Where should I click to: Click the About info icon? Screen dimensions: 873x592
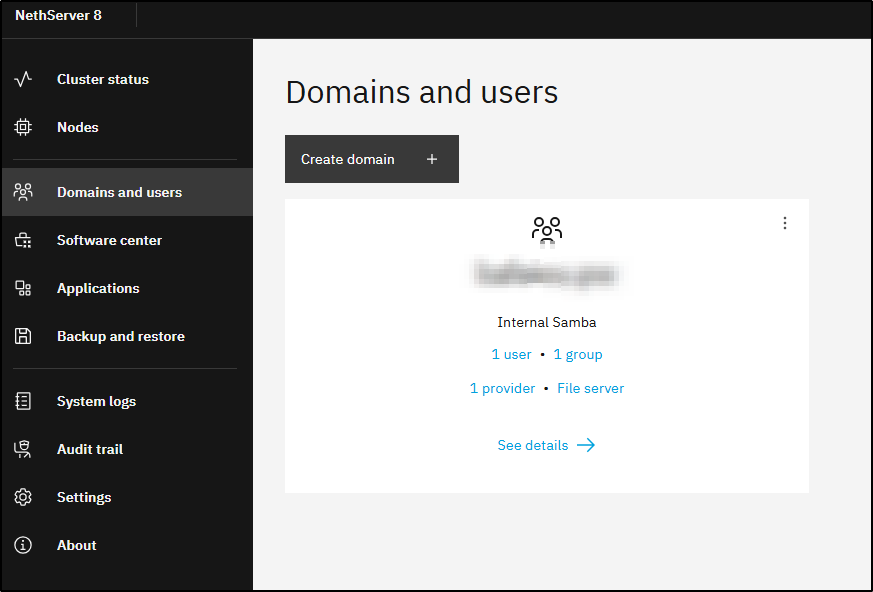[x=23, y=545]
